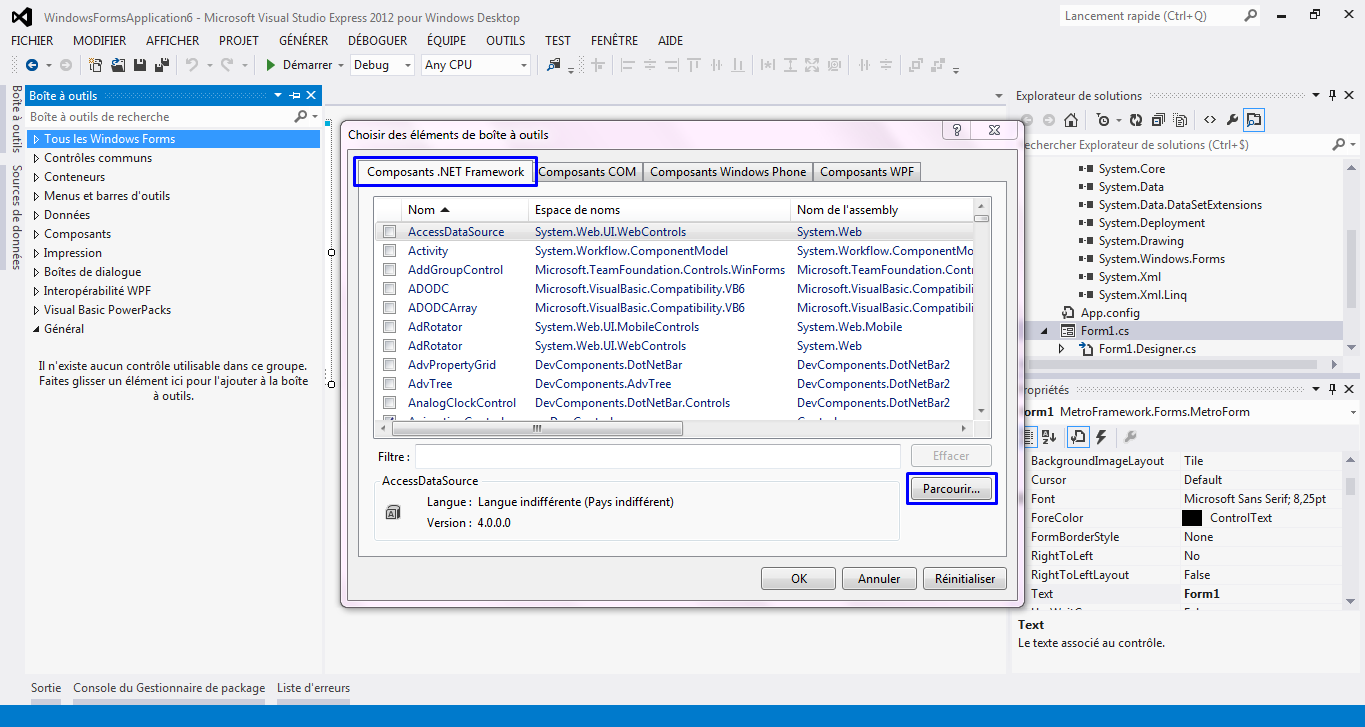Click the help question mark in dialog title
1365x727 pixels.
(957, 130)
